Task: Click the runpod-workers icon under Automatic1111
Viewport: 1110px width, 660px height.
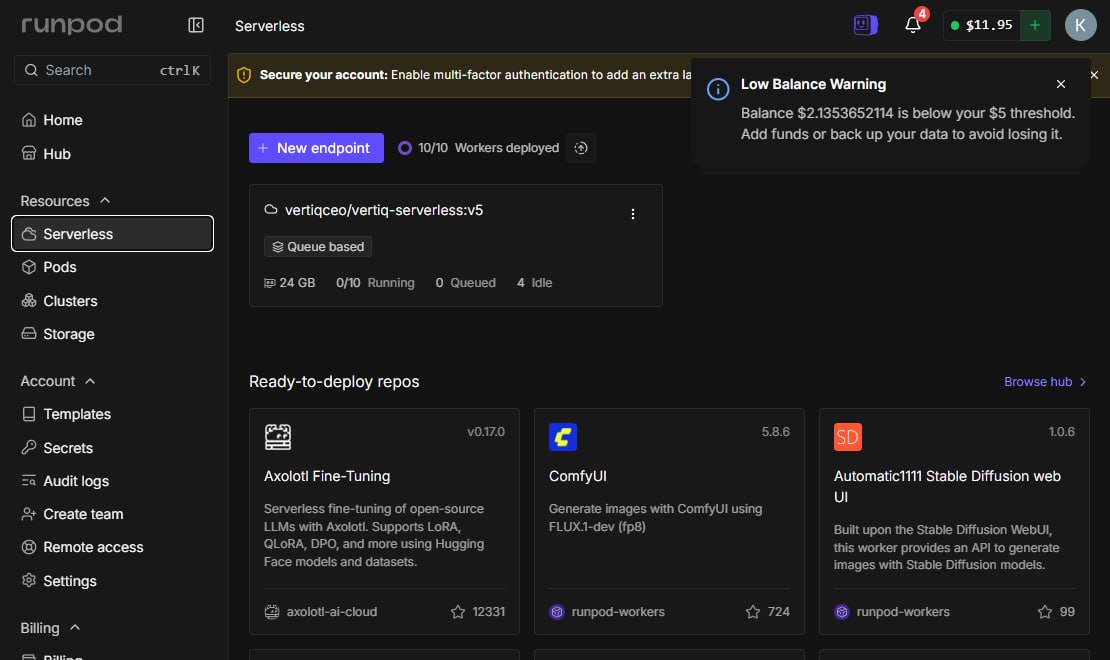Action: [842, 612]
